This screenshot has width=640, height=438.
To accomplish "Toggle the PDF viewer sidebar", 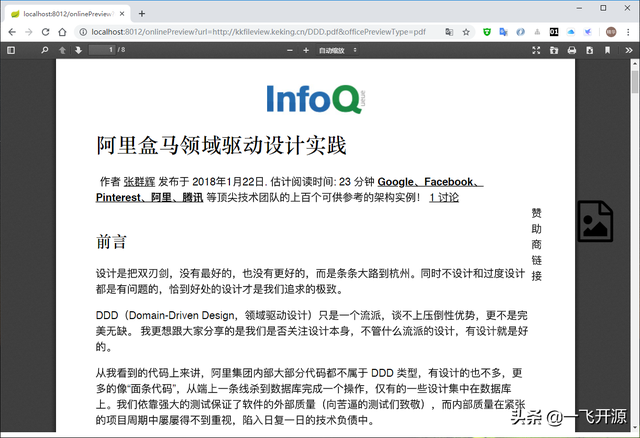I will point(11,50).
